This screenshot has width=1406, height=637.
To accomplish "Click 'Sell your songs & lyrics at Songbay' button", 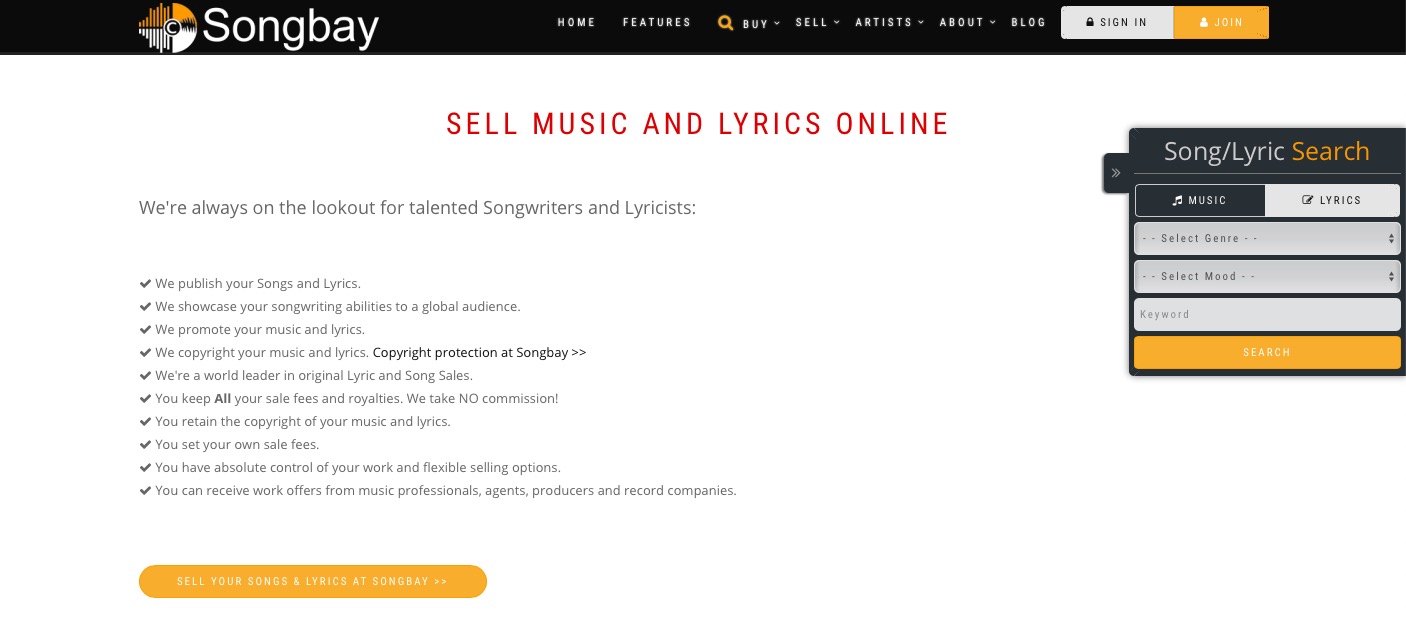I will [313, 581].
